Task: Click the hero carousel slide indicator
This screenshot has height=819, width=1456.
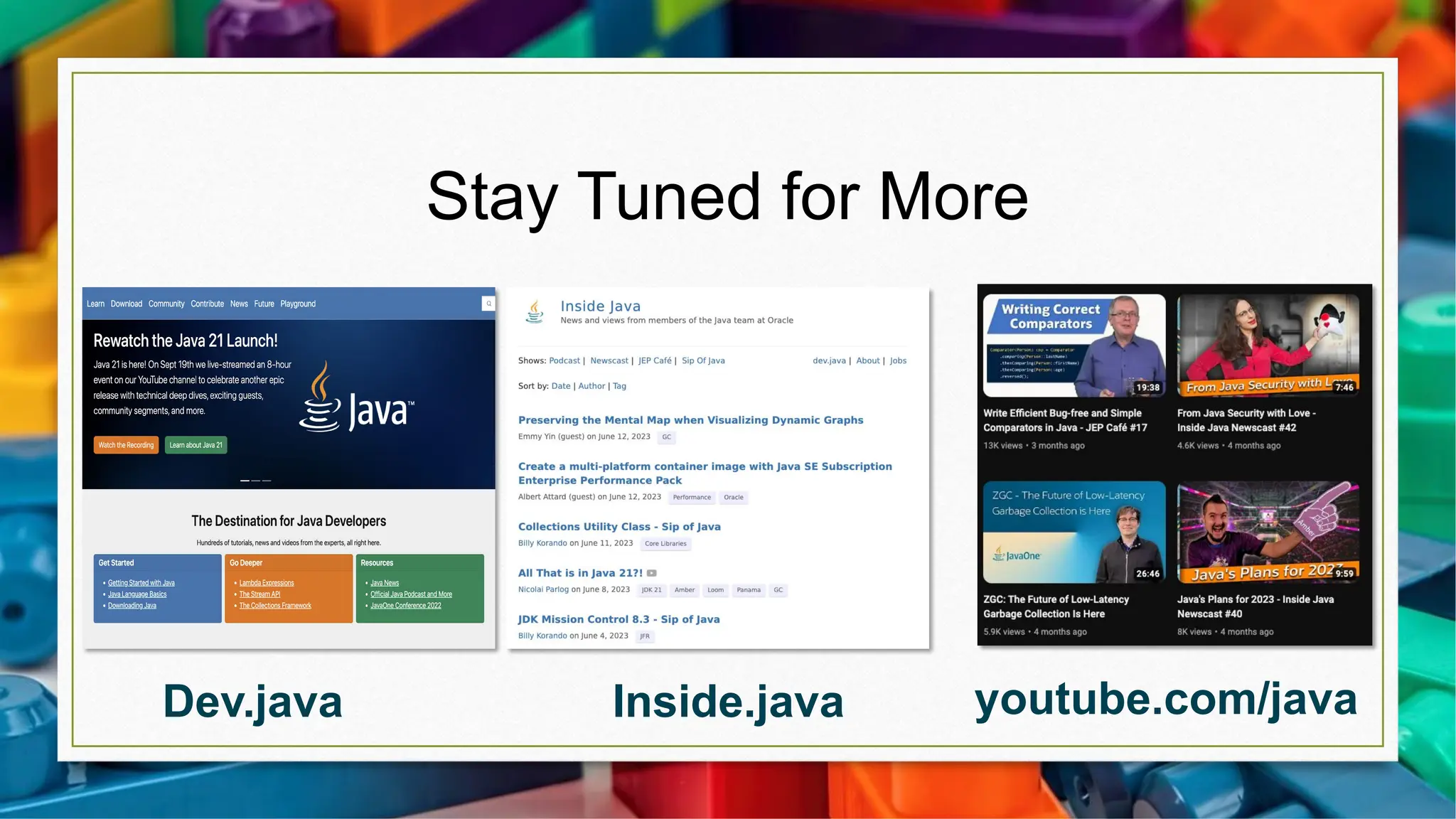Action: pyautogui.click(x=255, y=481)
